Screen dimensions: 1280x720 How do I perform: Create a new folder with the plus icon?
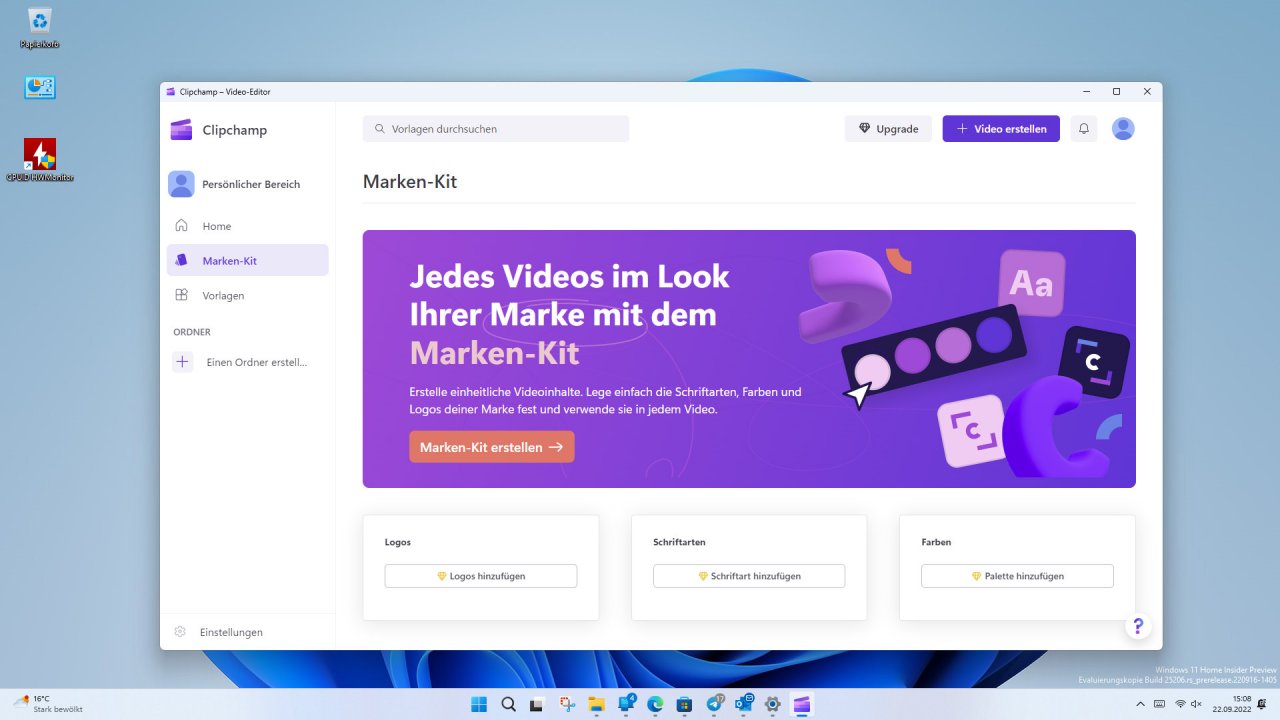coord(183,362)
